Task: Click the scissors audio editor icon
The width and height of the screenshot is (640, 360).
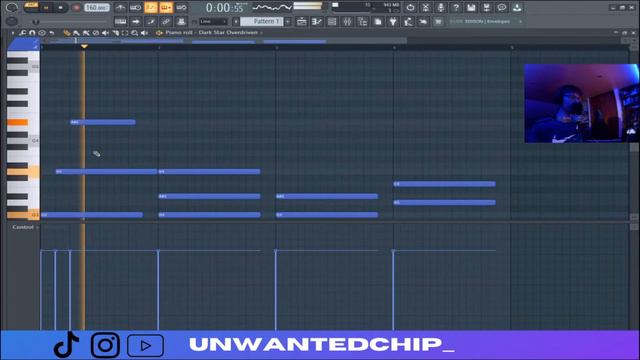Action: (x=425, y=7)
